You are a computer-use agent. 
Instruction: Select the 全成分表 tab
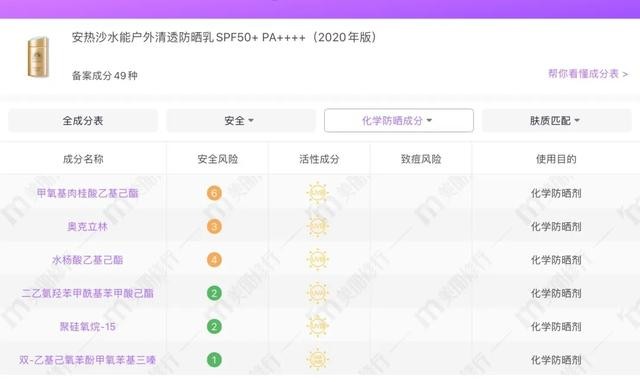coord(83,120)
